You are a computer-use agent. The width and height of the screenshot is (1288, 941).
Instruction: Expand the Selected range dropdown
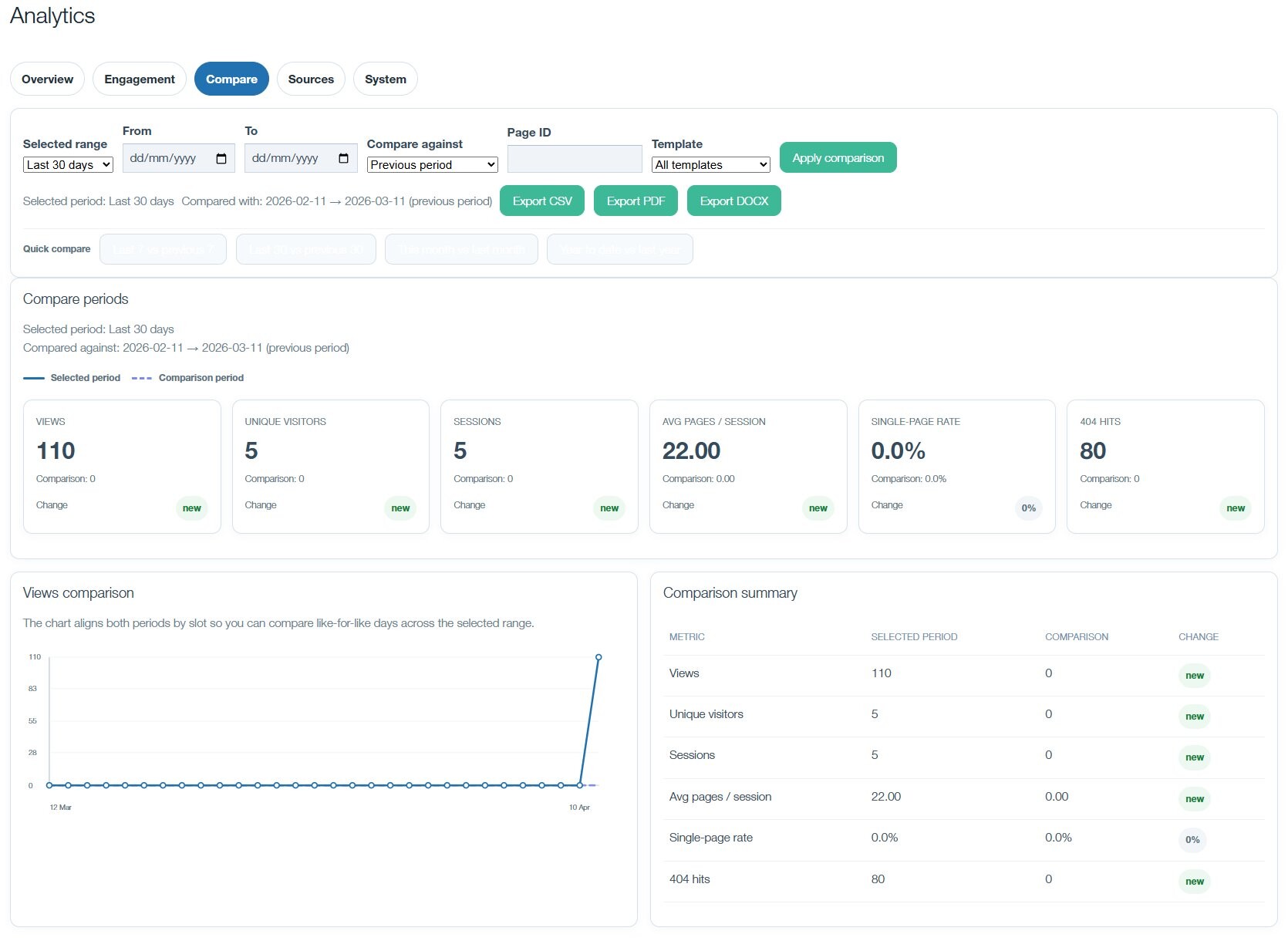coord(68,165)
